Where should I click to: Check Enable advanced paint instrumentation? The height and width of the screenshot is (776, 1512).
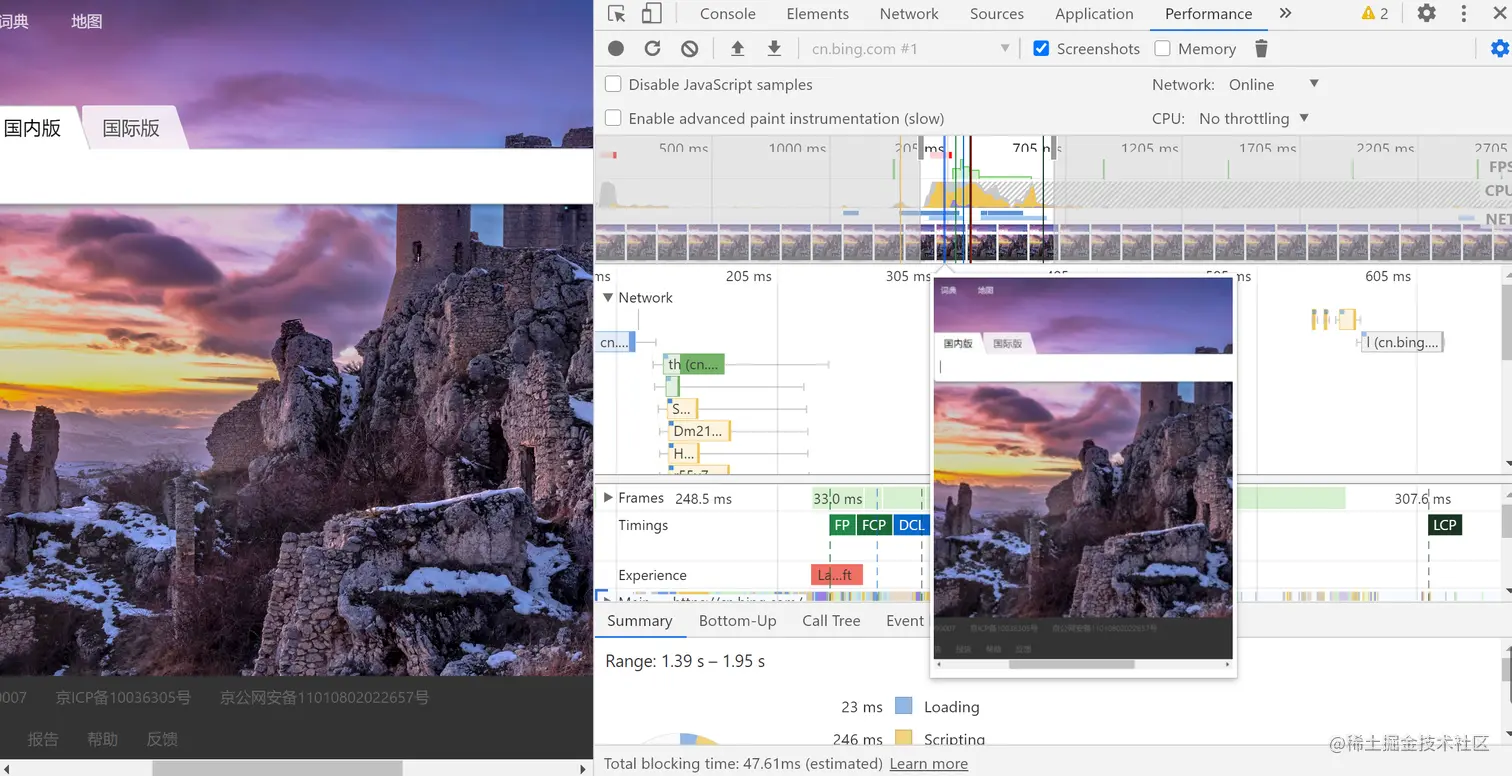[613, 118]
